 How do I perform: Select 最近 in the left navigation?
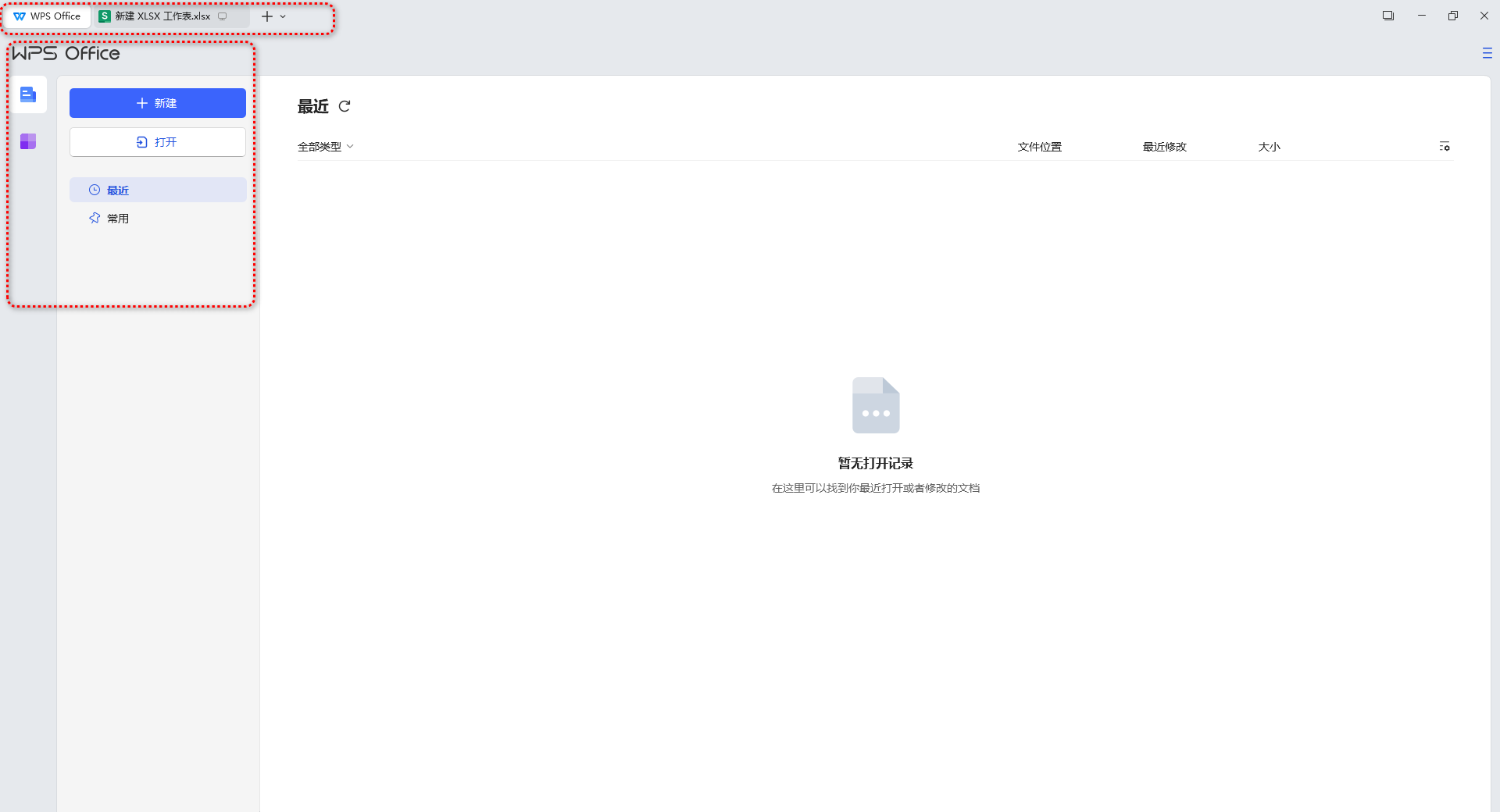pyautogui.click(x=118, y=191)
